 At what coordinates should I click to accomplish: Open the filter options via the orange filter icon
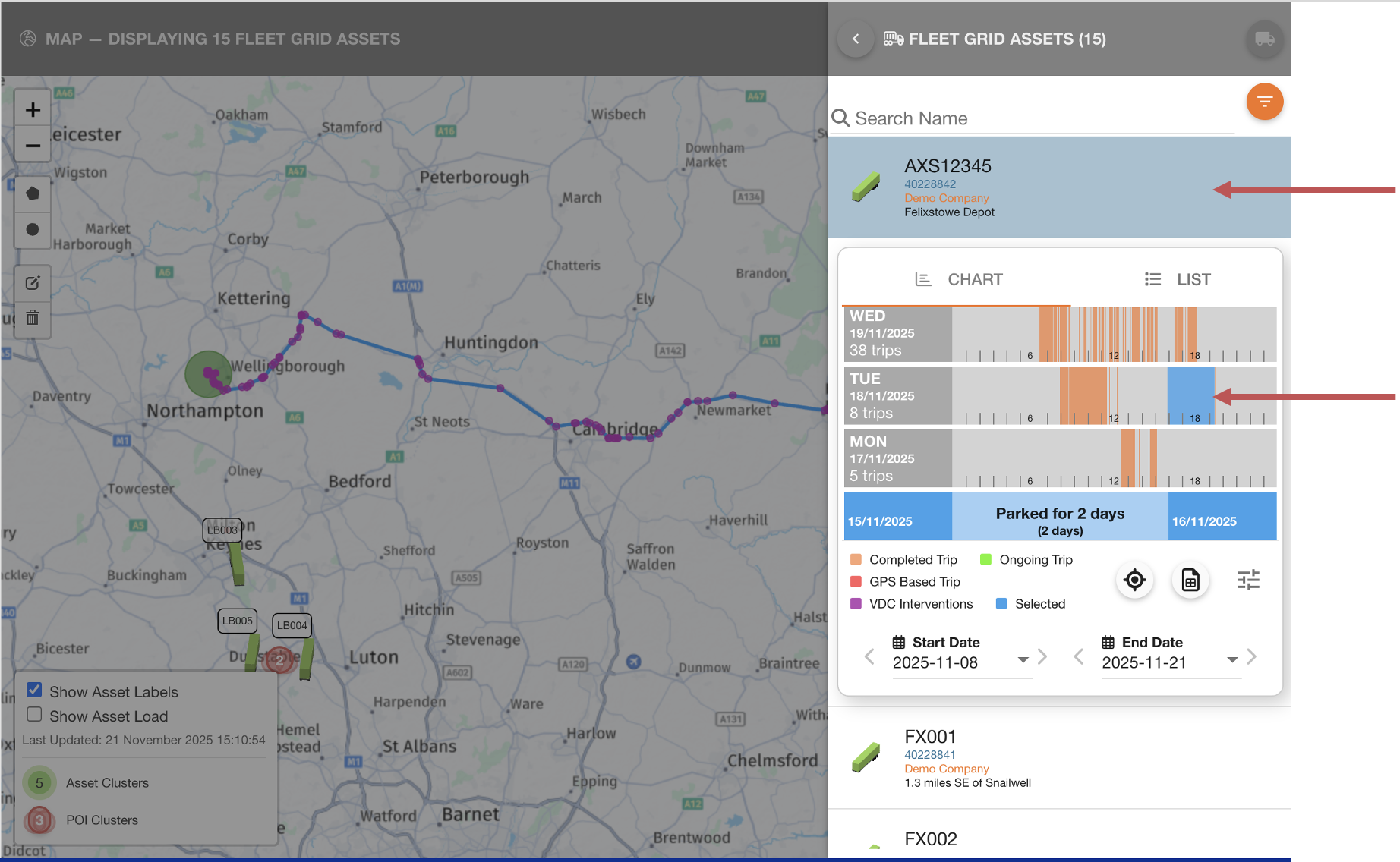1264,101
